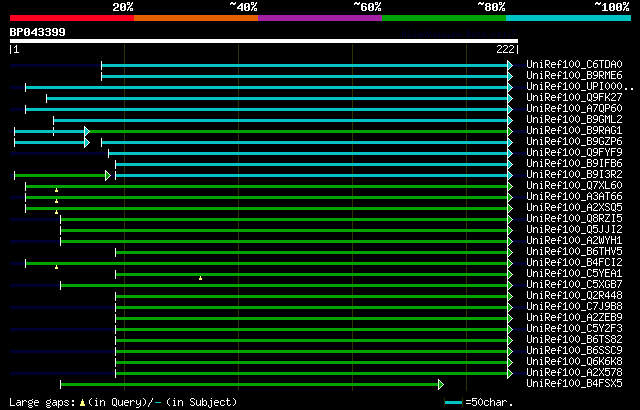The width and height of the screenshot is (640, 410).
Task: Select the UniRef100_Q9FYF9 label
Action: tap(574, 153)
